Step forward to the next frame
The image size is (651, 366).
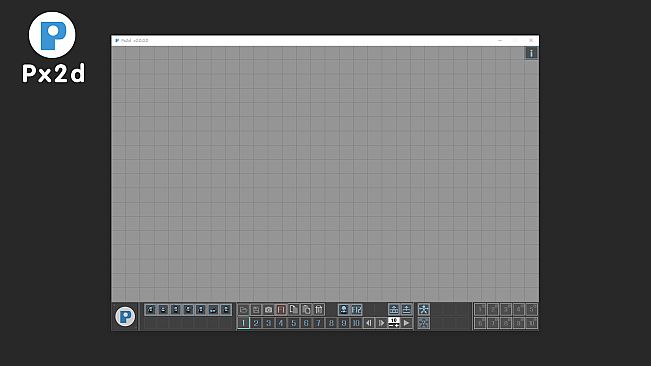[x=381, y=323]
